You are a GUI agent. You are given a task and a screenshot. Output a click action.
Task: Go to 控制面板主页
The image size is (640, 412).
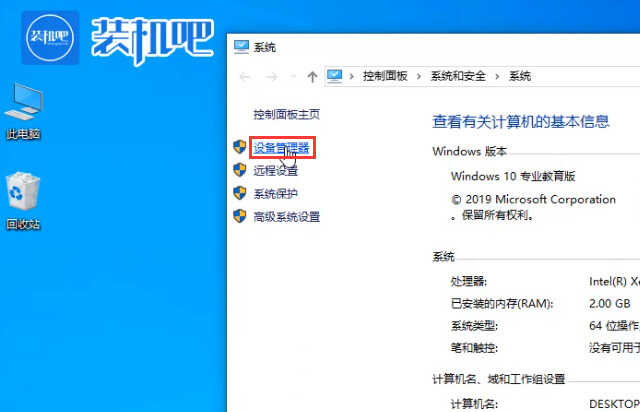point(286,115)
